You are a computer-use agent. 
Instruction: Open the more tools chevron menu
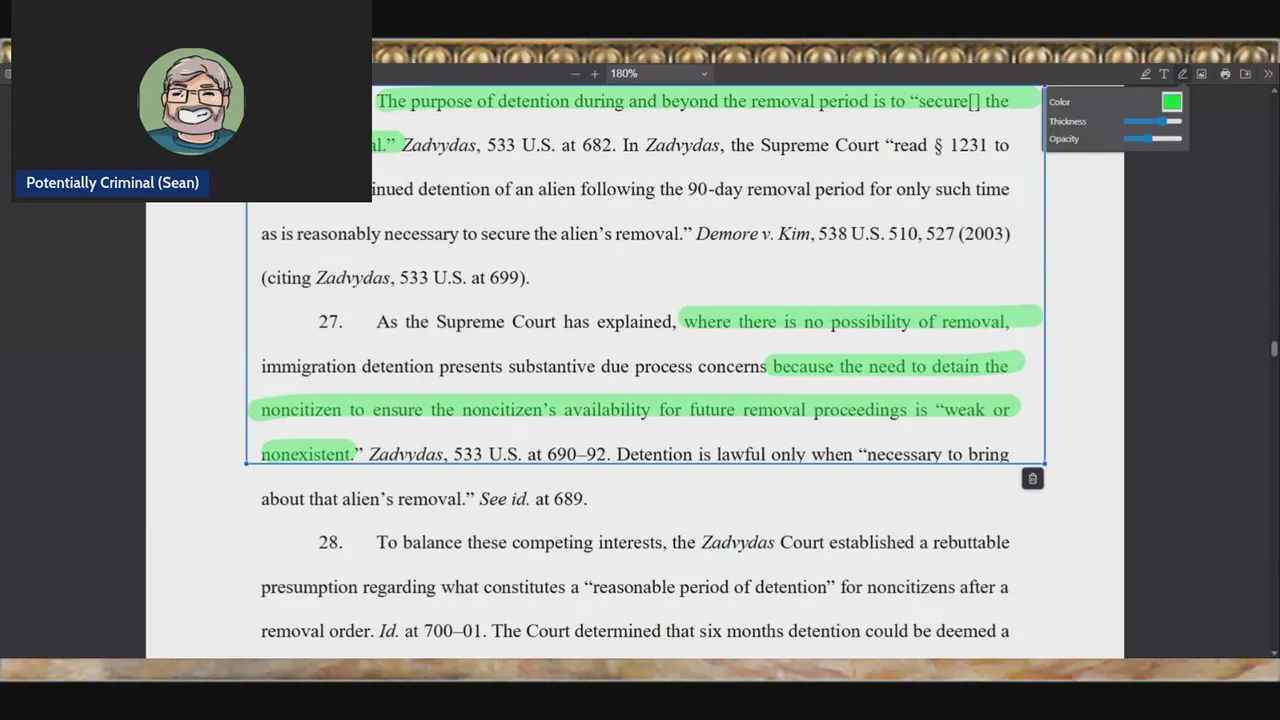(1268, 74)
